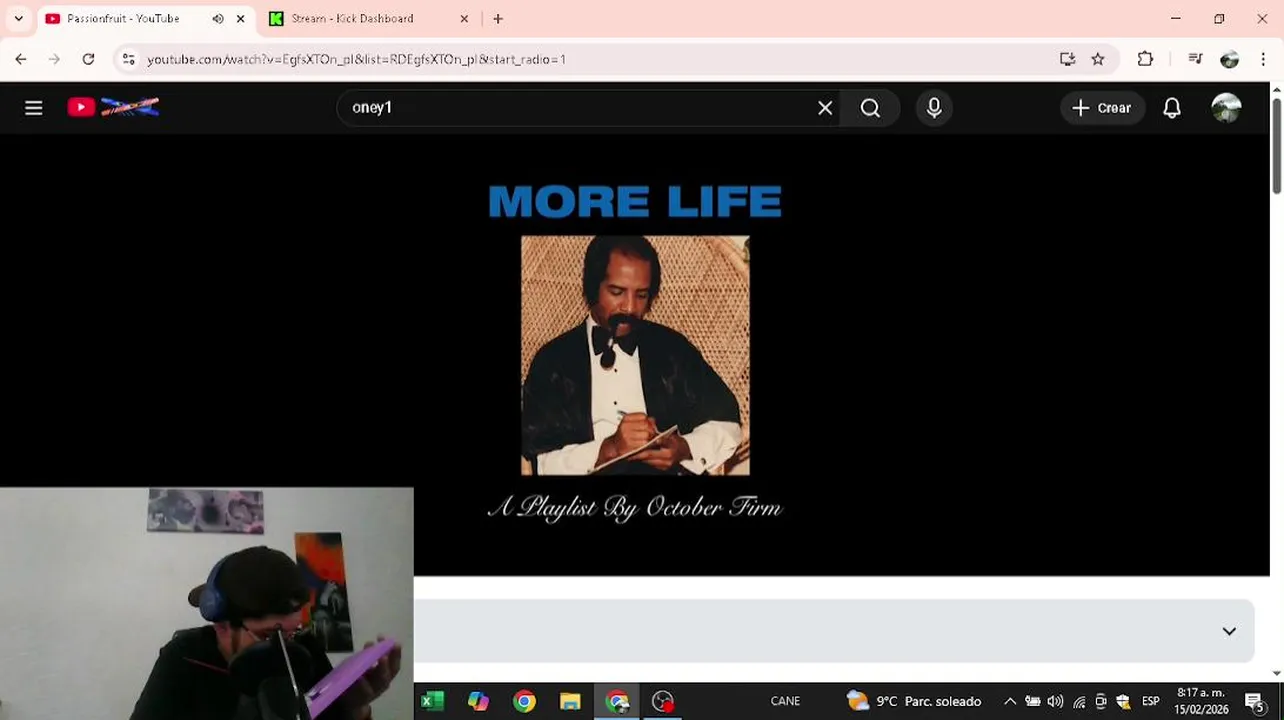Bookmark this page with star

point(1098,59)
